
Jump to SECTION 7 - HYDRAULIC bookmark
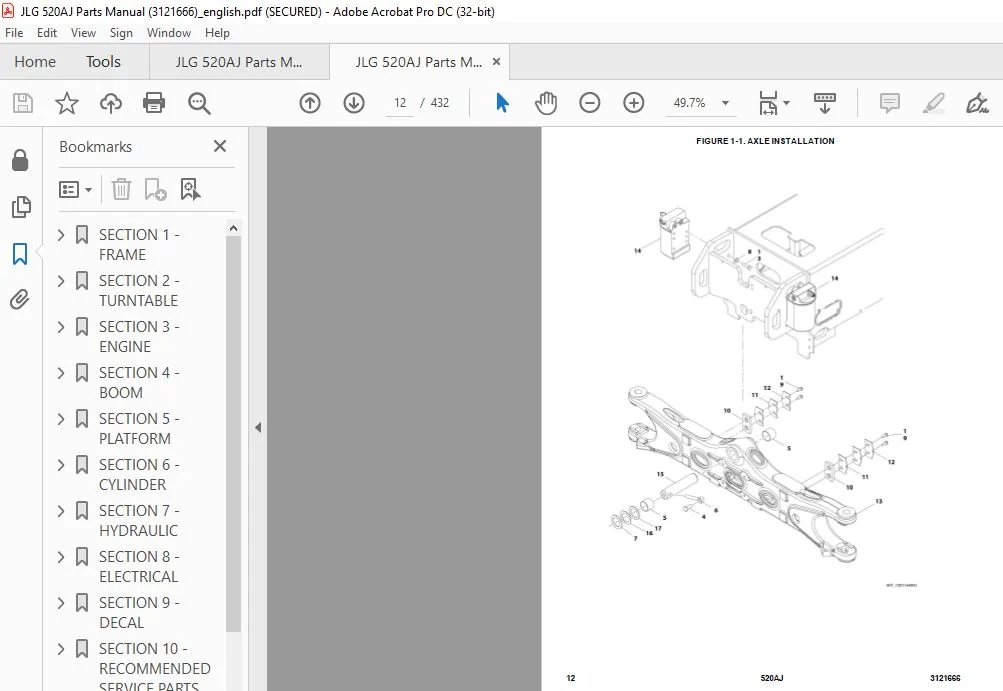coord(139,521)
